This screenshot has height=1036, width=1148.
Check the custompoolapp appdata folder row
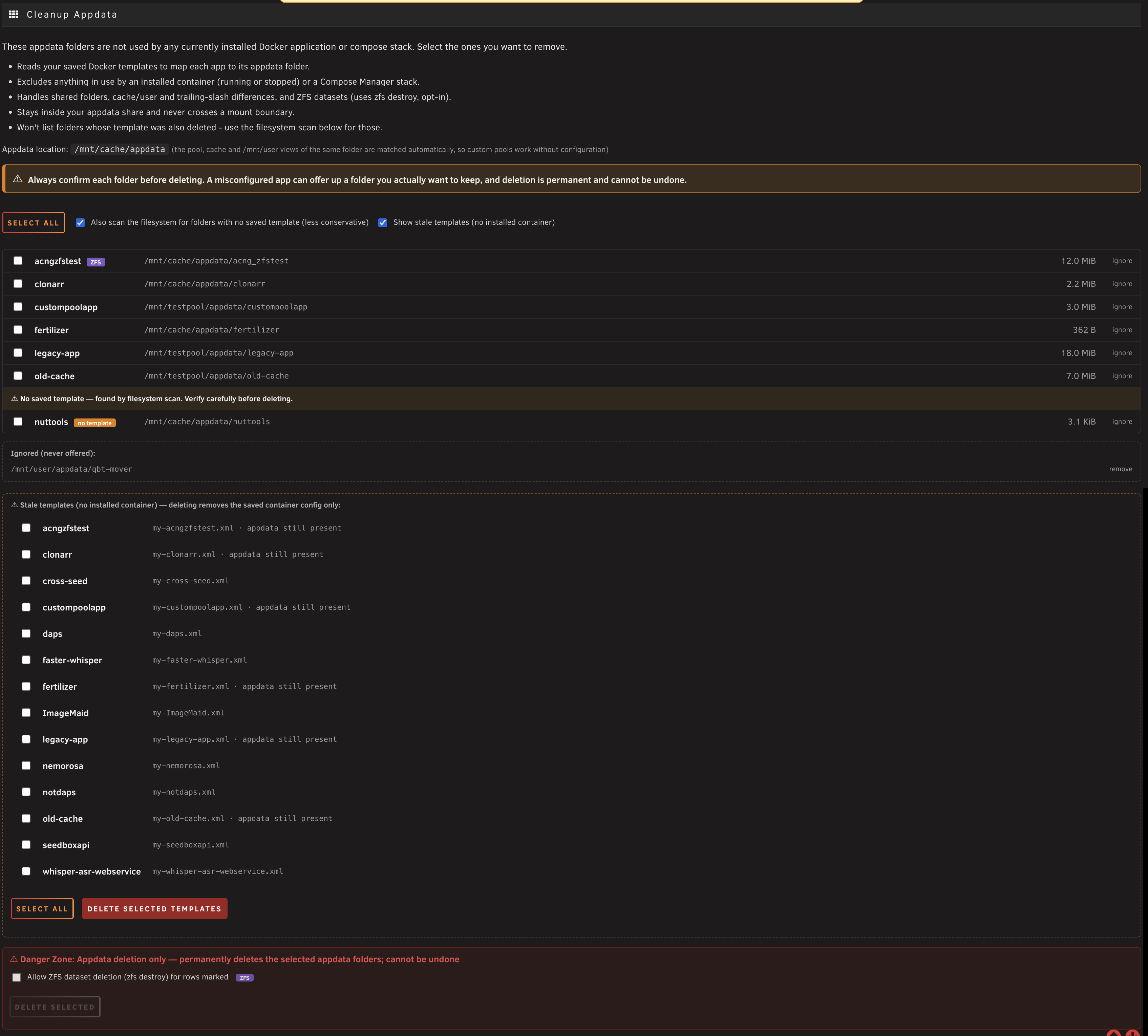click(18, 307)
